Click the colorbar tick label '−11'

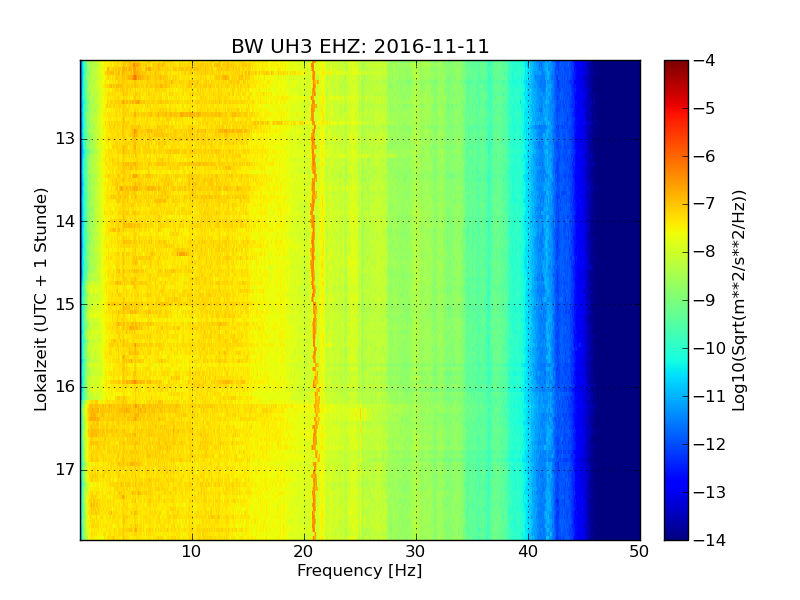[710, 396]
